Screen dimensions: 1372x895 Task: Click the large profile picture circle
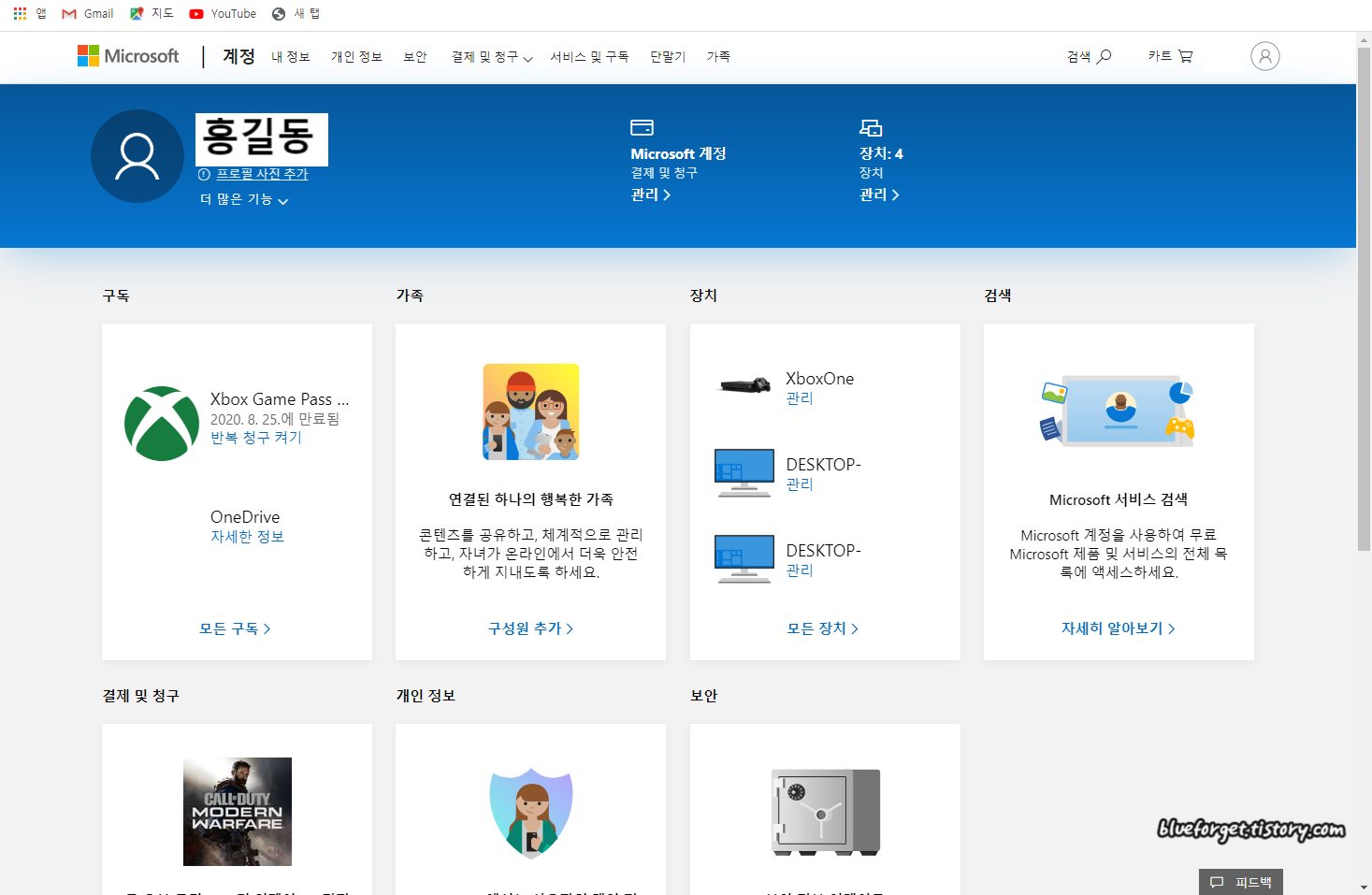pos(137,156)
